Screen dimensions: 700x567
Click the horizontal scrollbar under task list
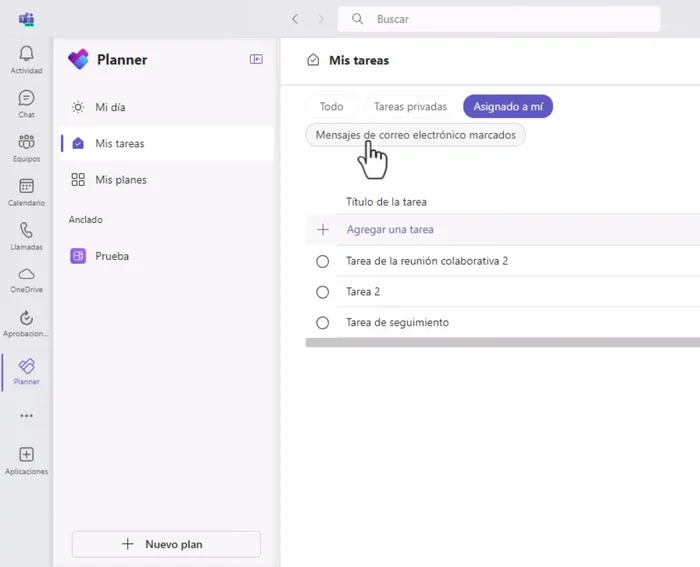(503, 342)
